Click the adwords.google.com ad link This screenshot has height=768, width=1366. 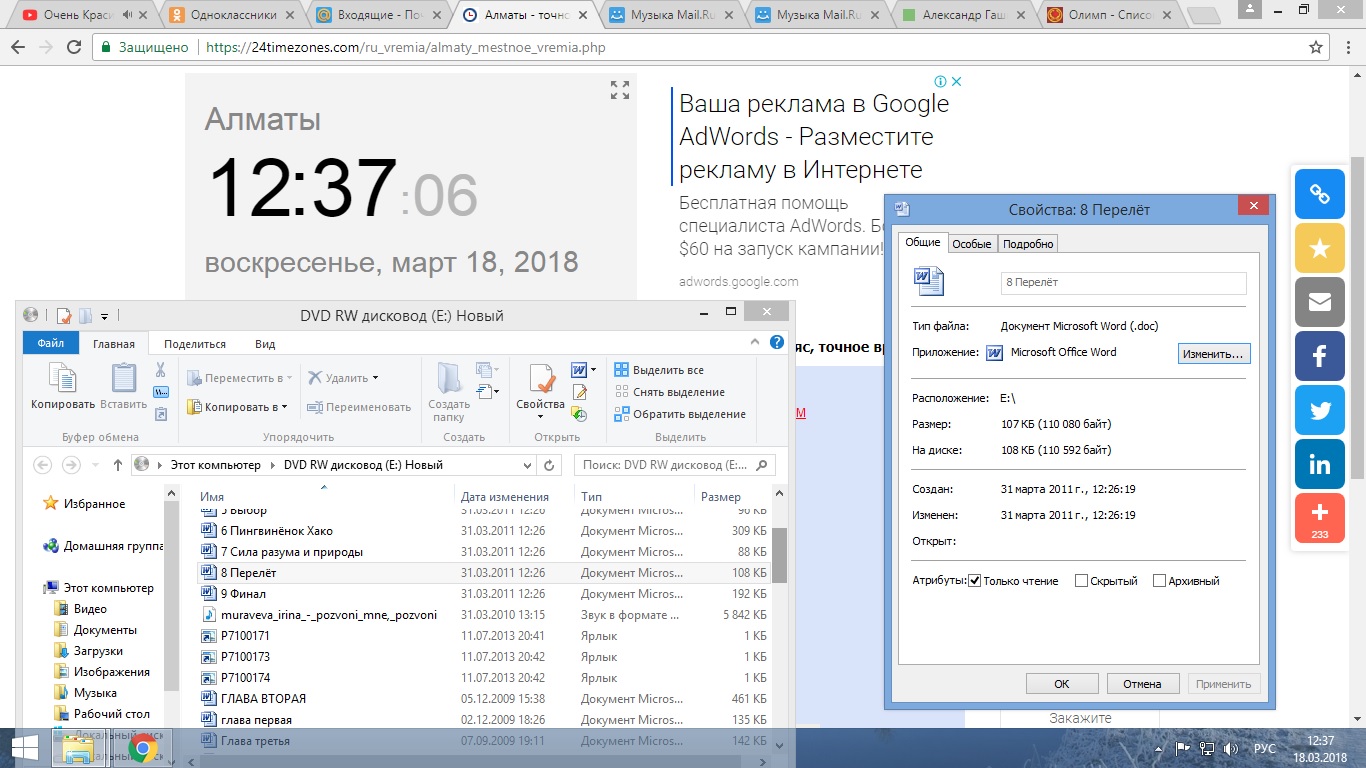point(739,282)
